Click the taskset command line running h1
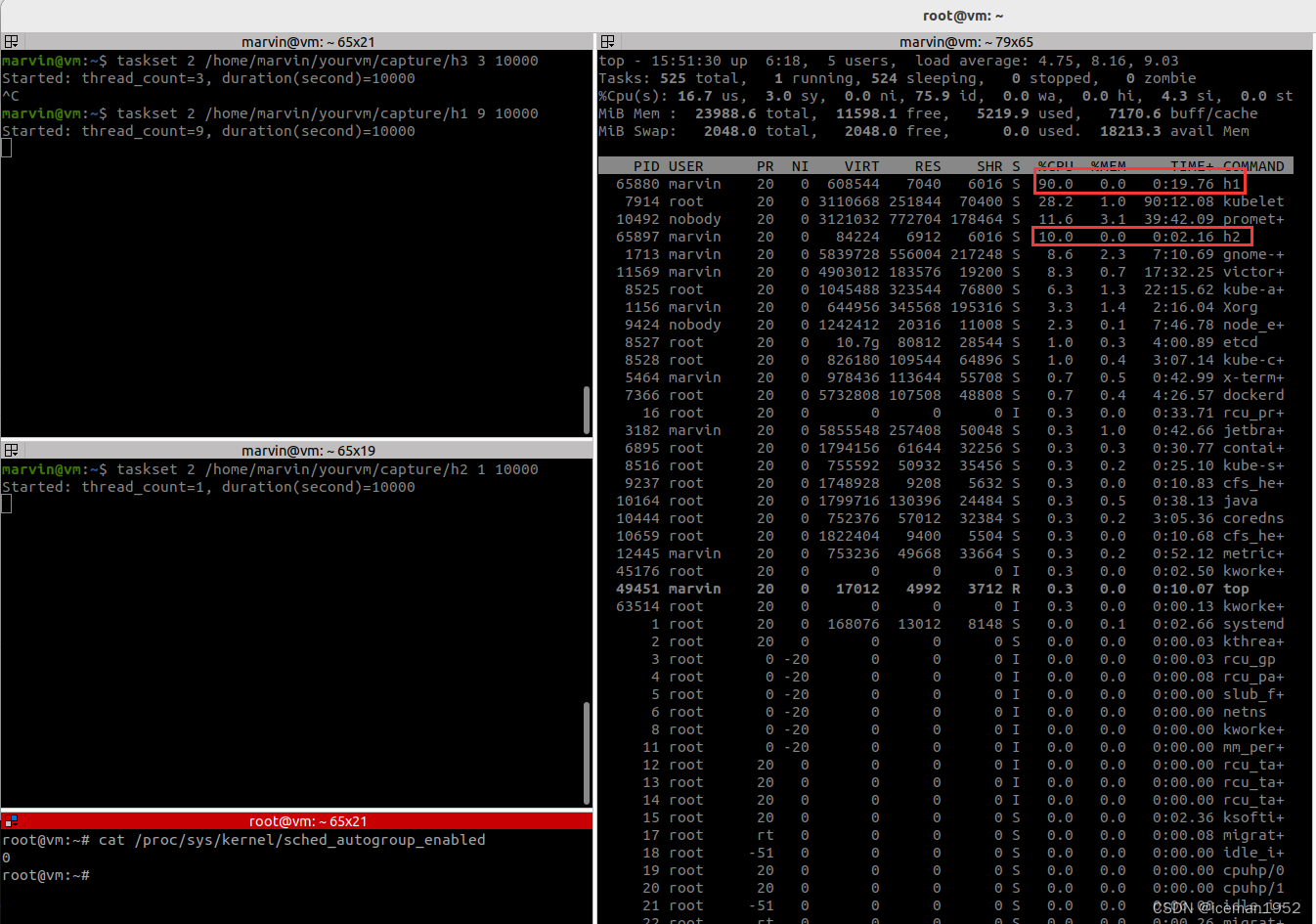The width and height of the screenshot is (1316, 924). click(x=328, y=113)
